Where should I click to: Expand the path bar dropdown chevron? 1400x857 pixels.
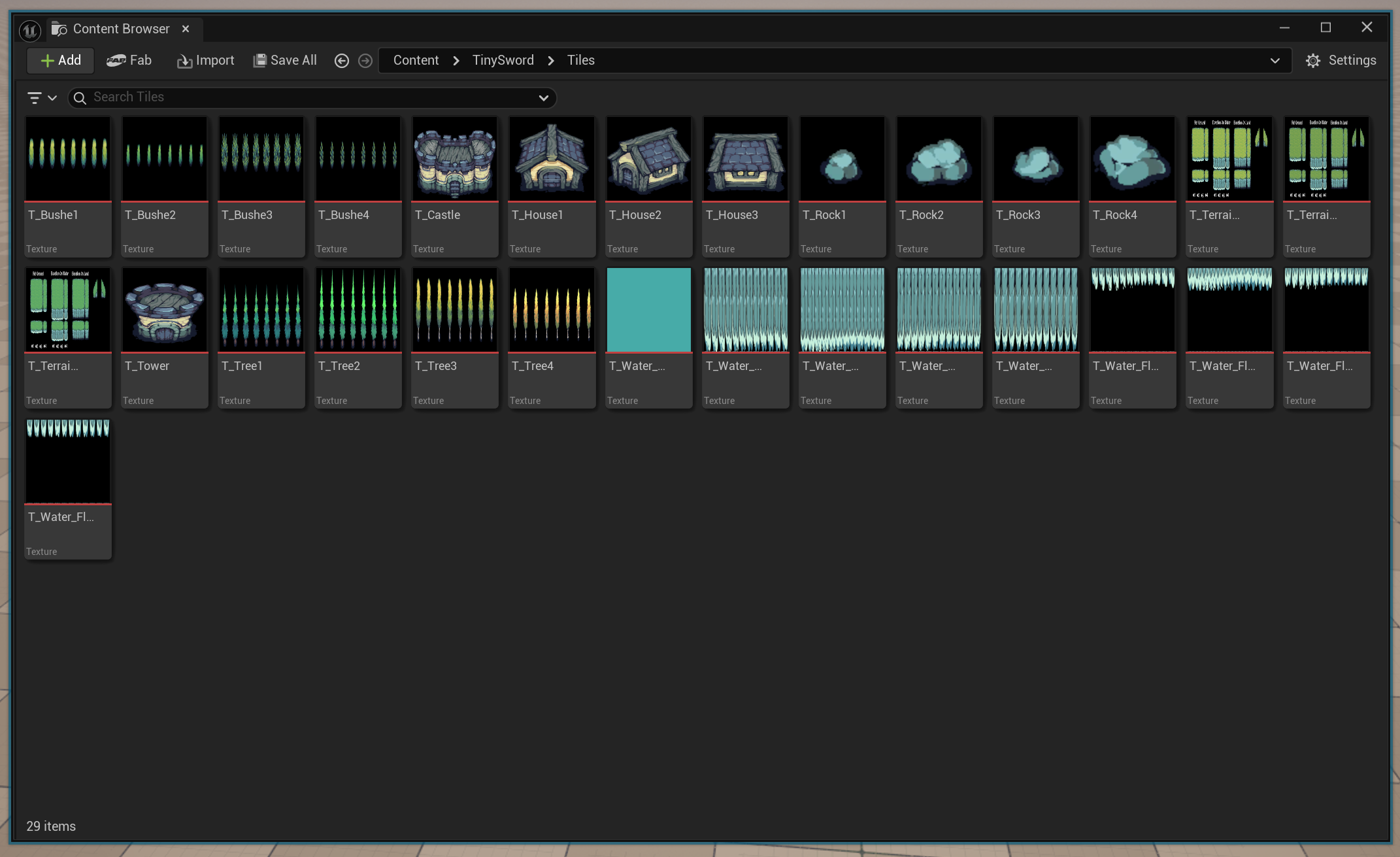coord(1275,60)
